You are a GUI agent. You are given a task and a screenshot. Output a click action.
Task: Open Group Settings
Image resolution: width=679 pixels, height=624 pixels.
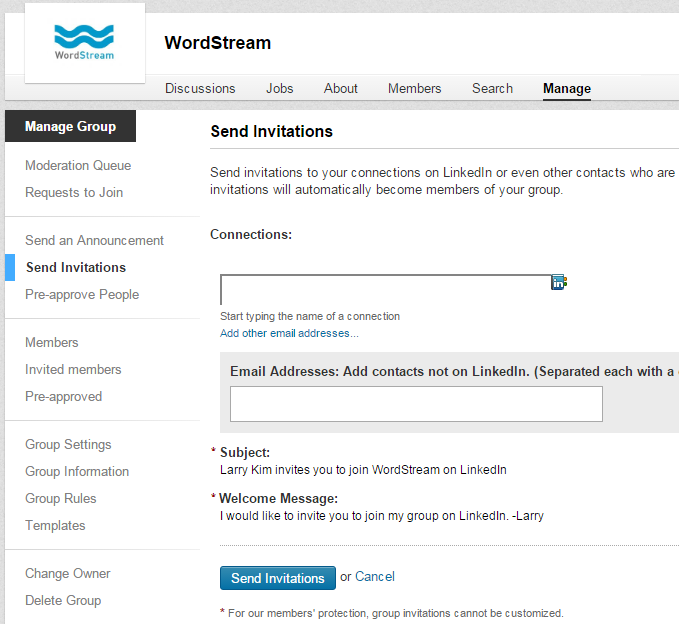point(68,444)
